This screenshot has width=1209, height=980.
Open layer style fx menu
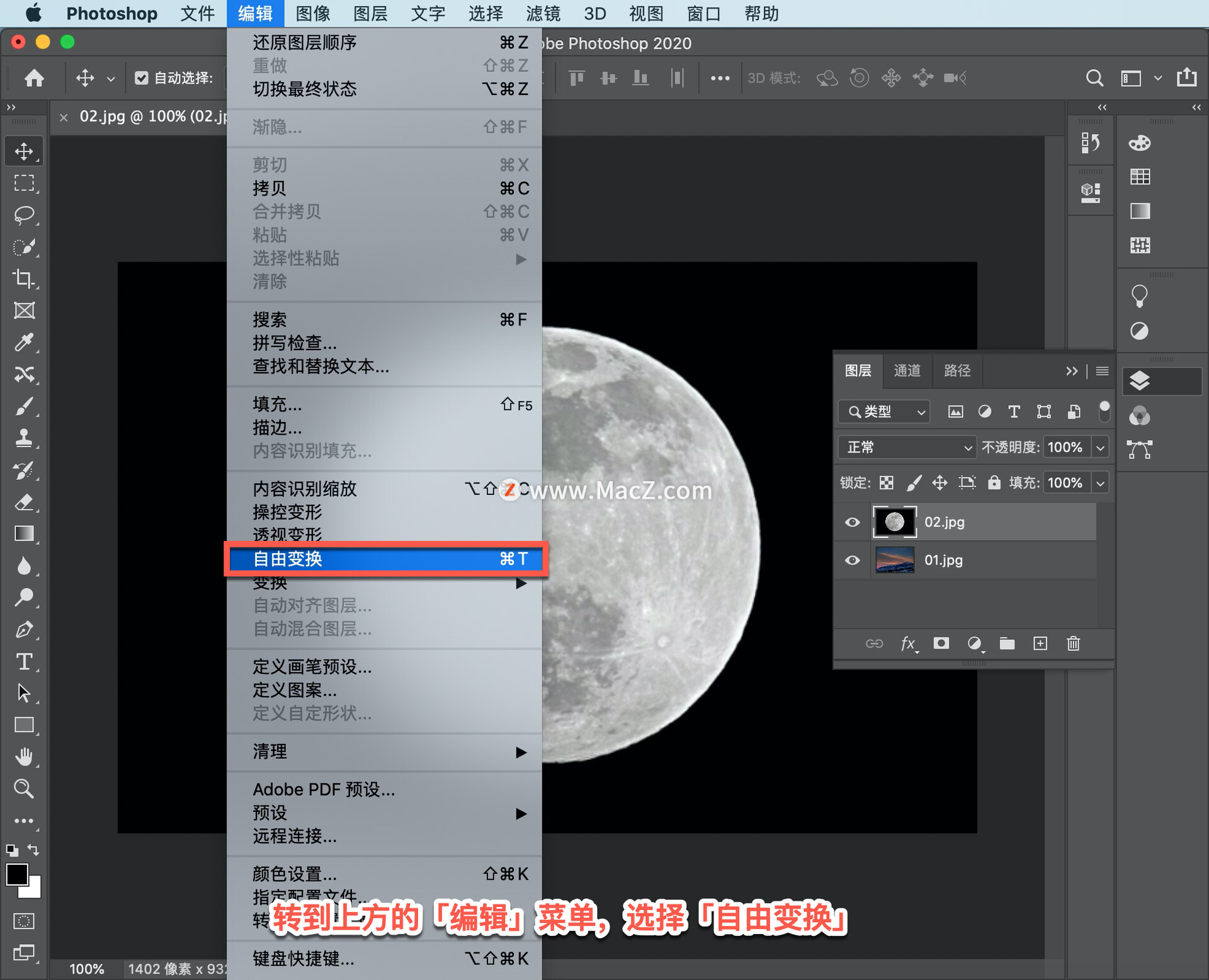click(x=909, y=643)
